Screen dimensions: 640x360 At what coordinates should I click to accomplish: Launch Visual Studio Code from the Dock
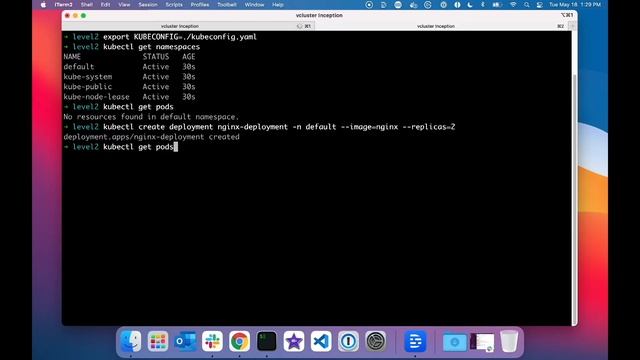click(x=321, y=341)
